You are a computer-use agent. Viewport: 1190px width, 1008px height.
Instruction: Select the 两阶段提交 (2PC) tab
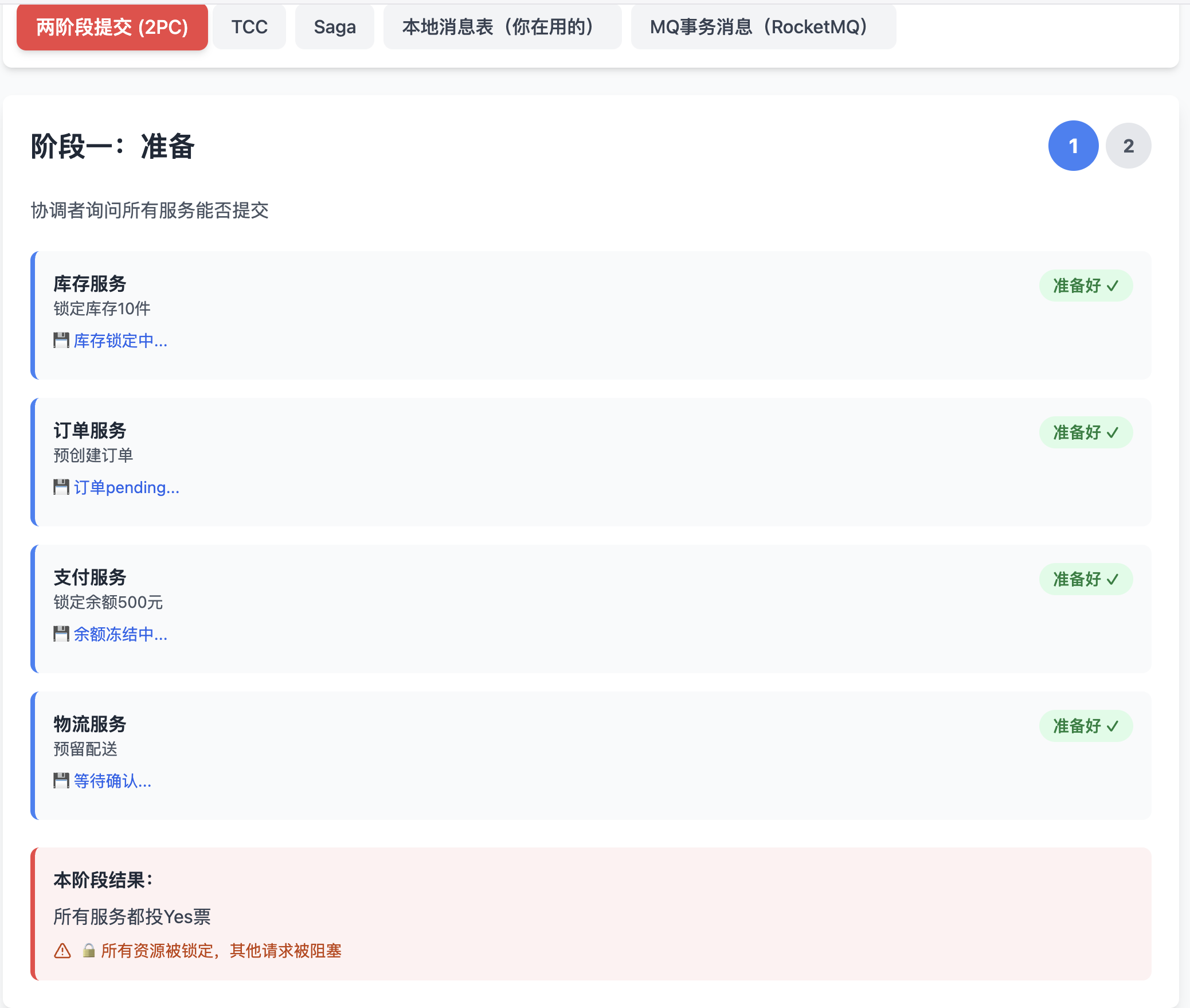112,27
